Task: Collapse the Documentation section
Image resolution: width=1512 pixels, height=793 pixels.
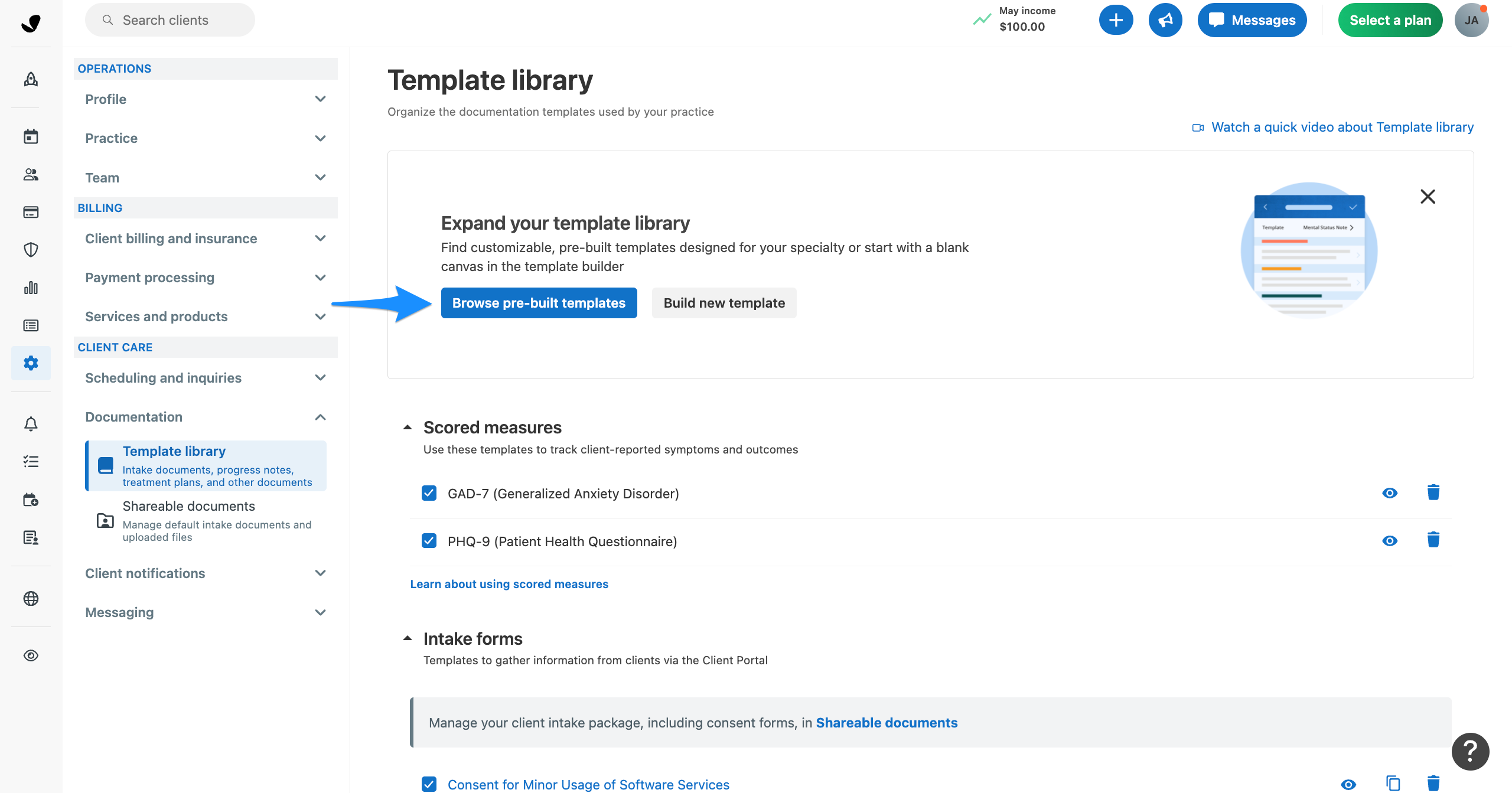Action: click(206, 417)
